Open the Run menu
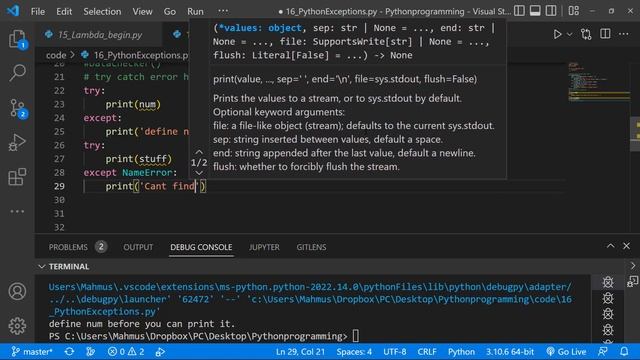 [195, 11]
